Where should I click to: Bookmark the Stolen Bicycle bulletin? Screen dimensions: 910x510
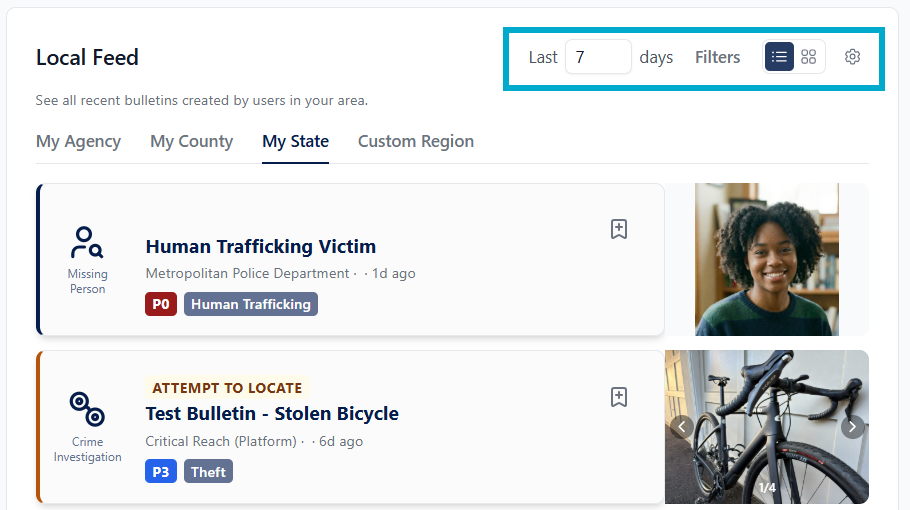pos(619,397)
